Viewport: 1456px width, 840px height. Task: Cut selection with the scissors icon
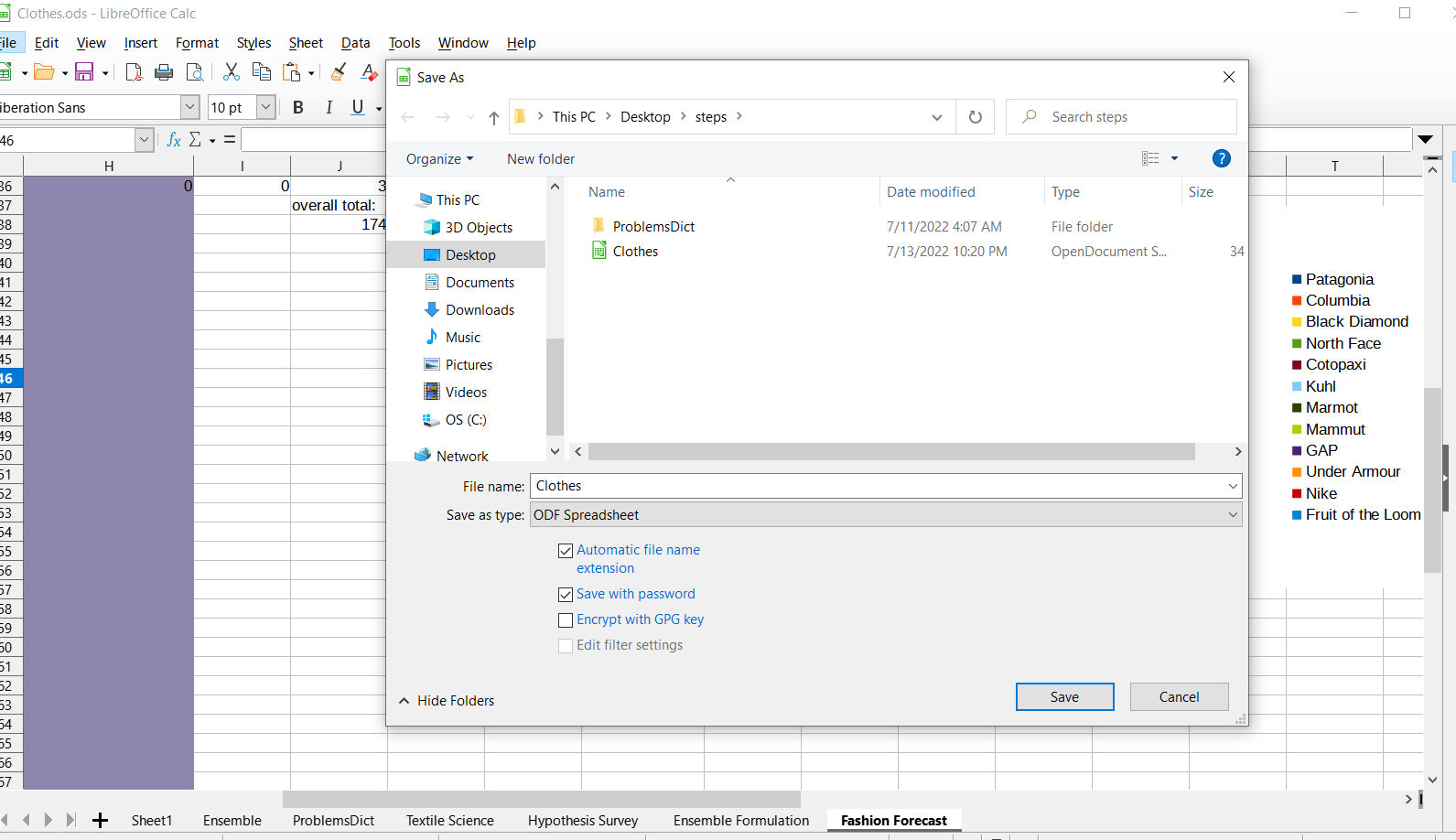pyautogui.click(x=232, y=72)
